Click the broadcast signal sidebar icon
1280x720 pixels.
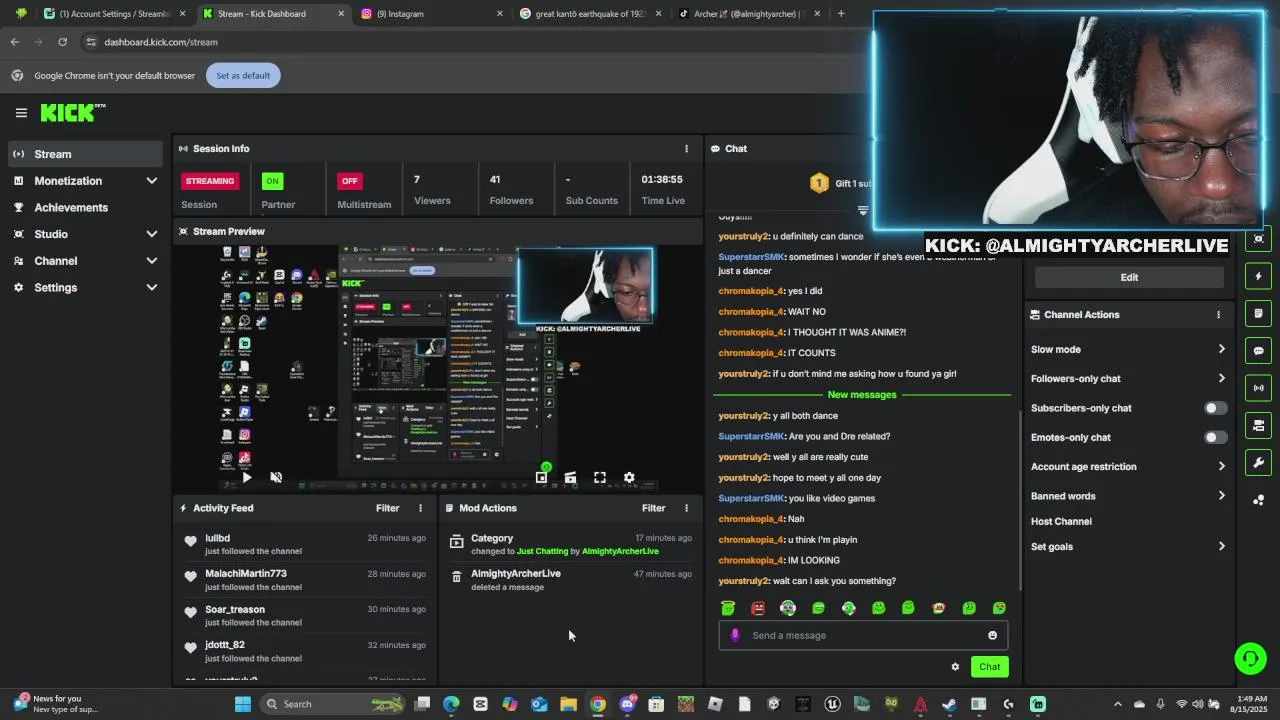pos(1259,387)
